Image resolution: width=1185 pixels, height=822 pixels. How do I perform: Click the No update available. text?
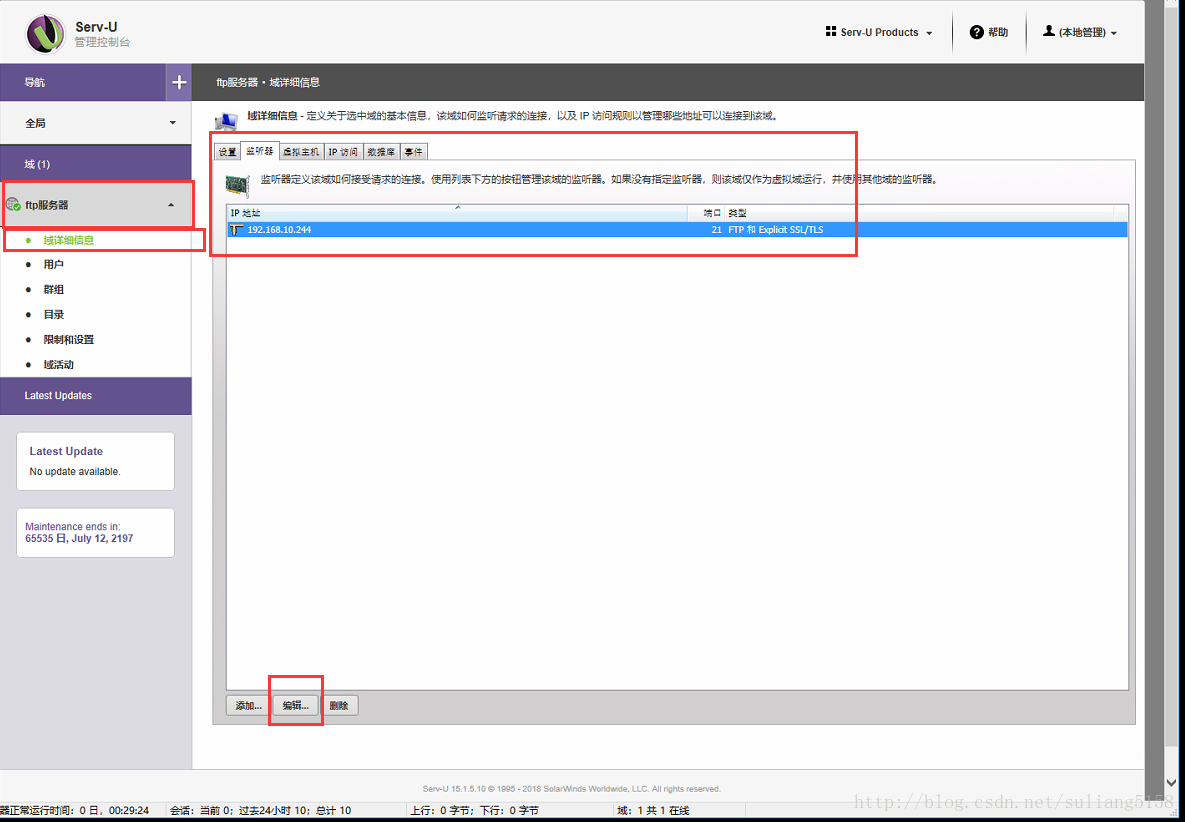pyautogui.click(x=75, y=471)
